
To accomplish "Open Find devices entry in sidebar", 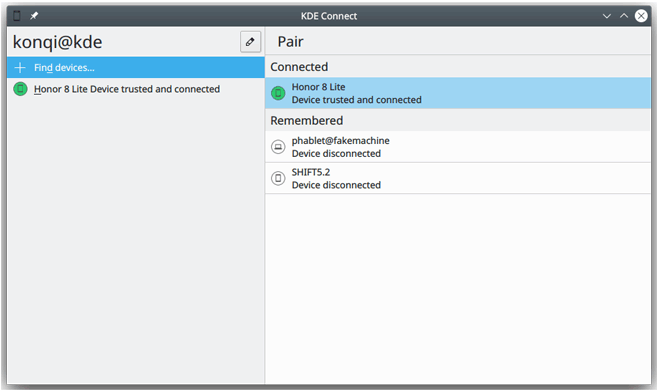I will (136, 67).
